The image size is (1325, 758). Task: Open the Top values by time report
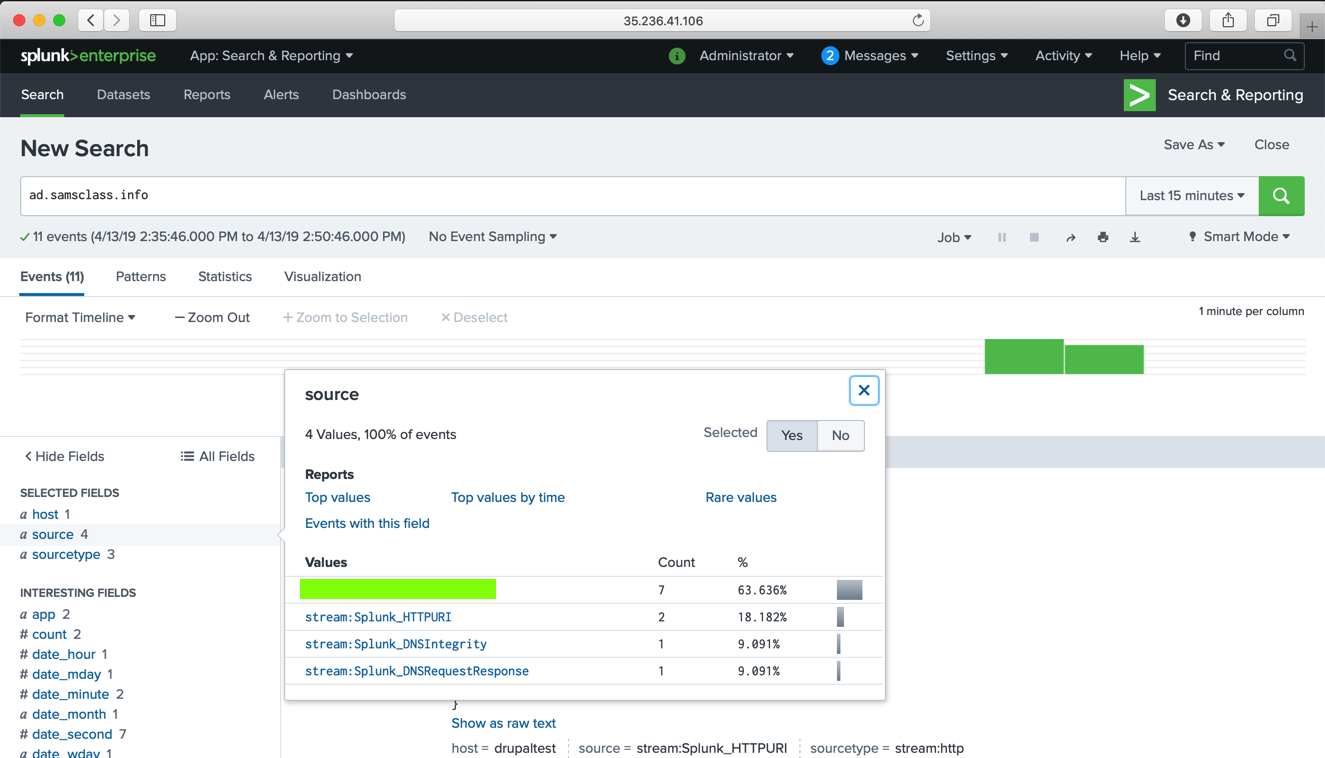pos(508,498)
